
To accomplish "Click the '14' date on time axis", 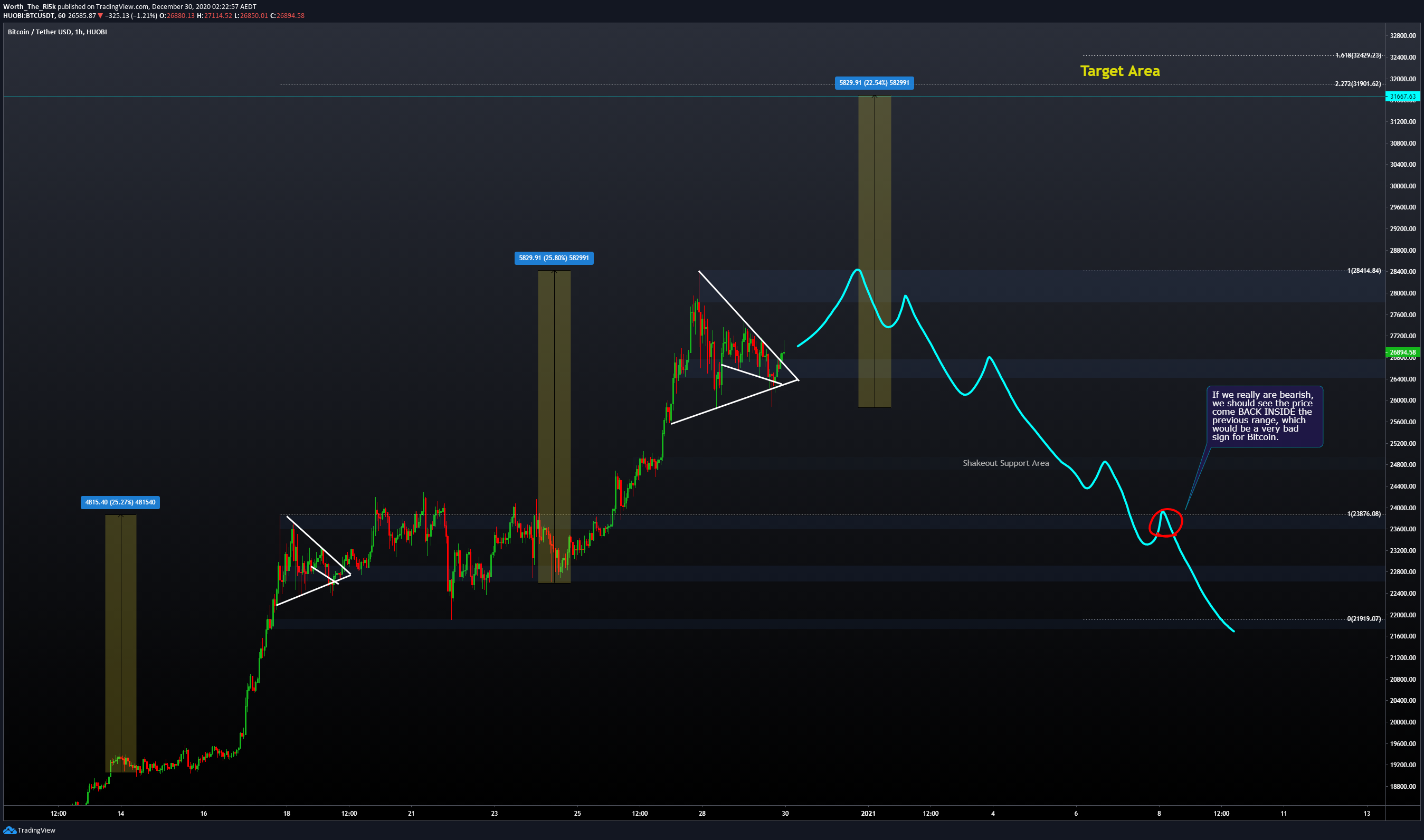I will (120, 814).
